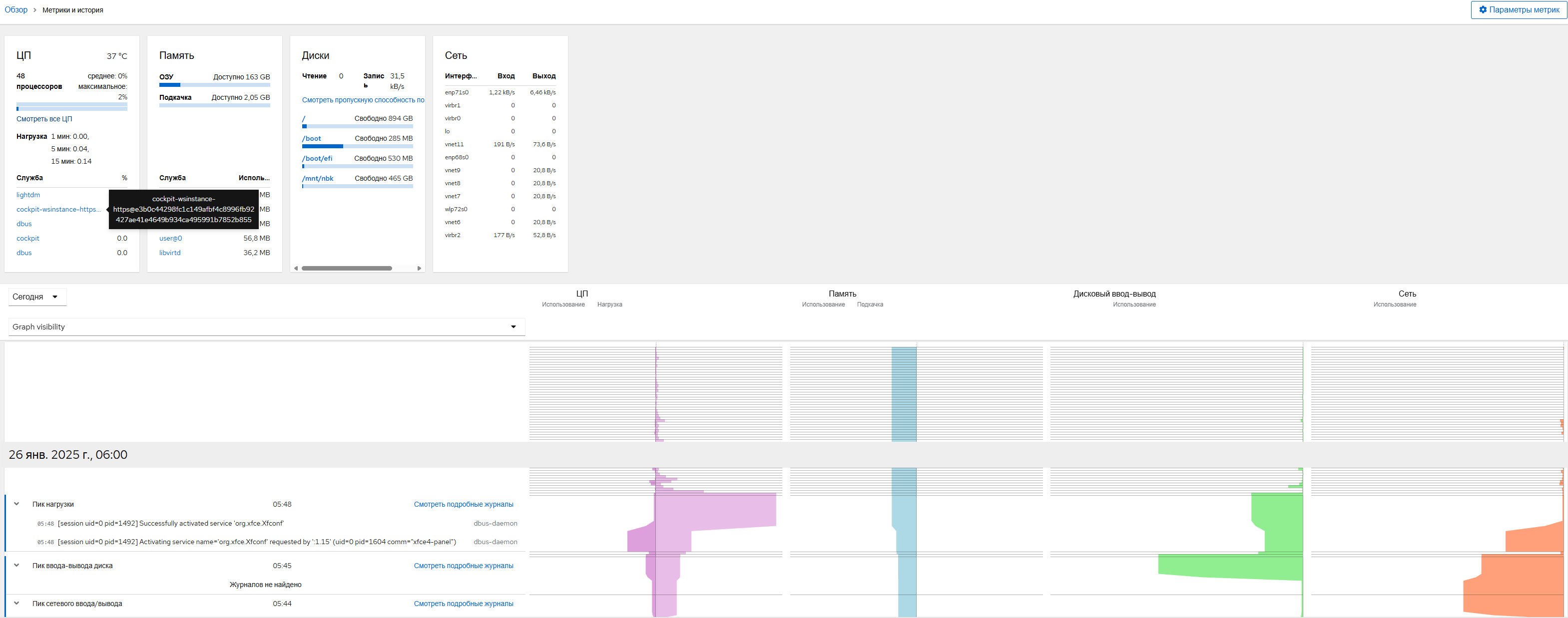1568x618 pixels.
Task: Expand the network I/O peak event chevron
Action: click(16, 604)
